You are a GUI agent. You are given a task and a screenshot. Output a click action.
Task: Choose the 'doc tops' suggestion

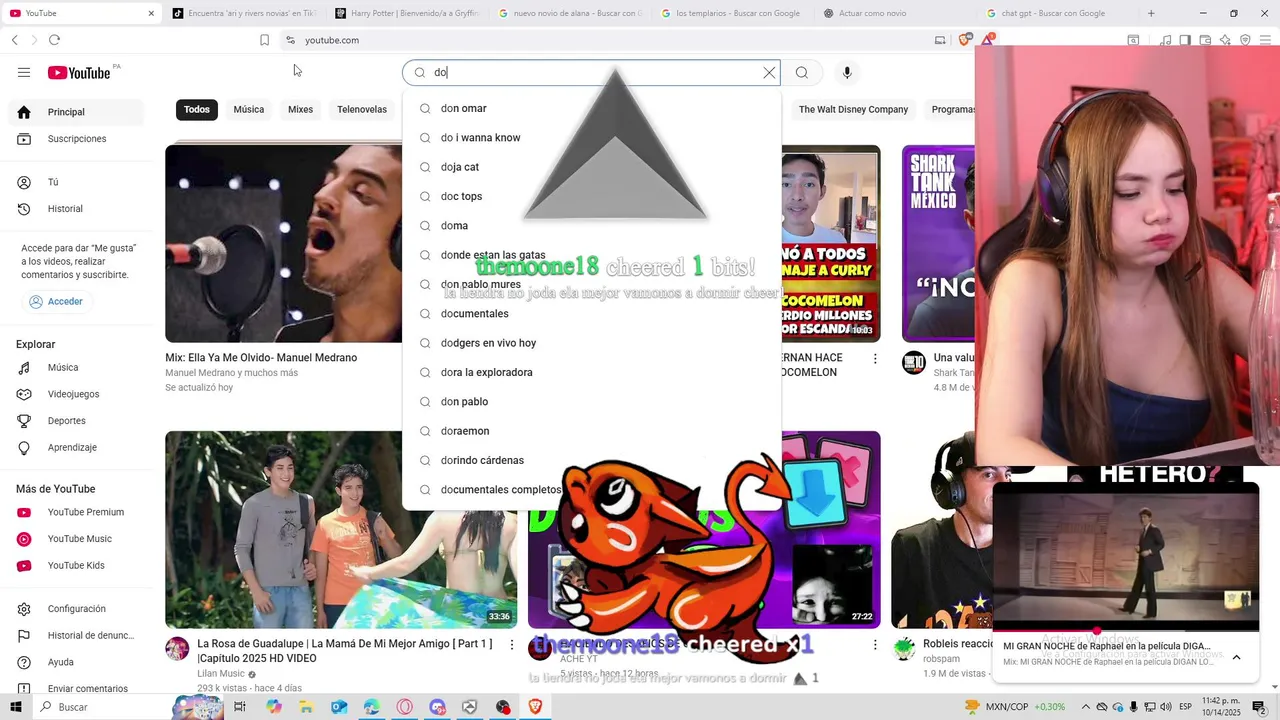click(592, 196)
